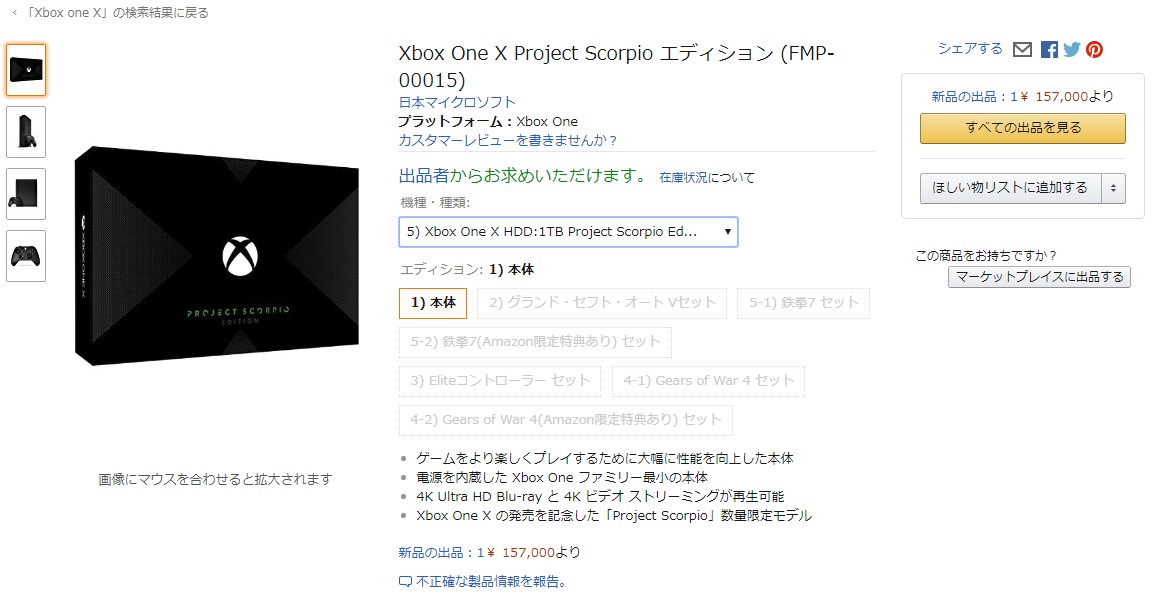Share the product via email icon

1022,48
